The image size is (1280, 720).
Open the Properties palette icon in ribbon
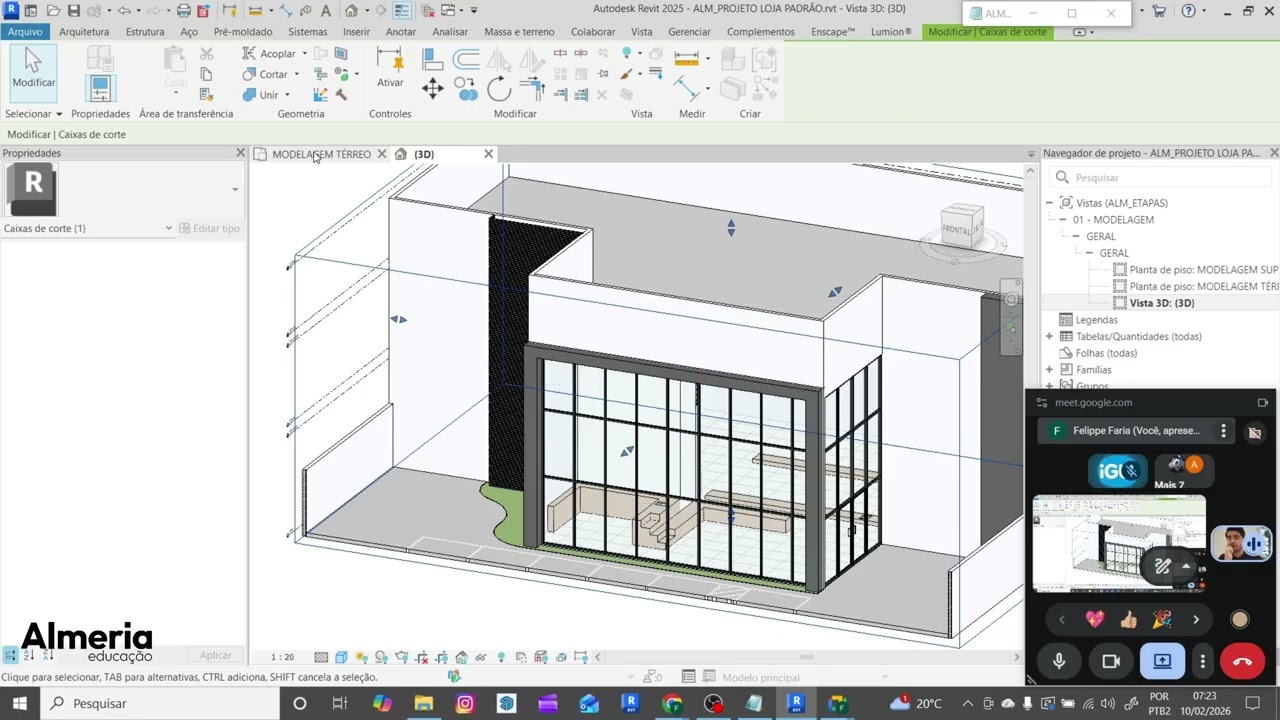click(99, 89)
